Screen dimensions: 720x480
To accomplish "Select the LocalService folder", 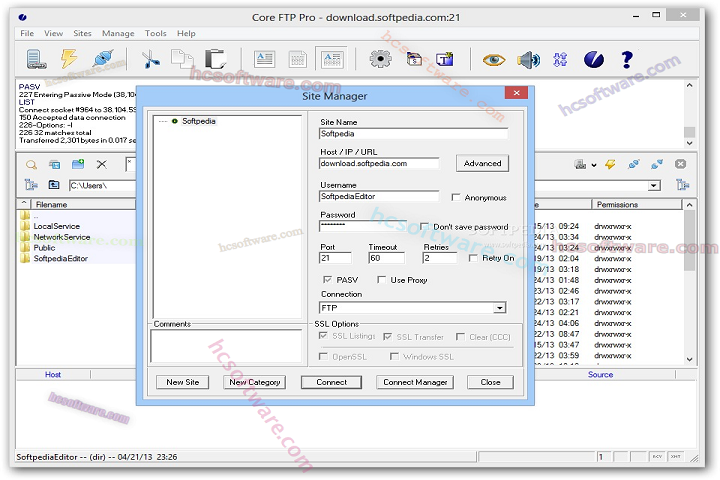I will [x=56, y=226].
